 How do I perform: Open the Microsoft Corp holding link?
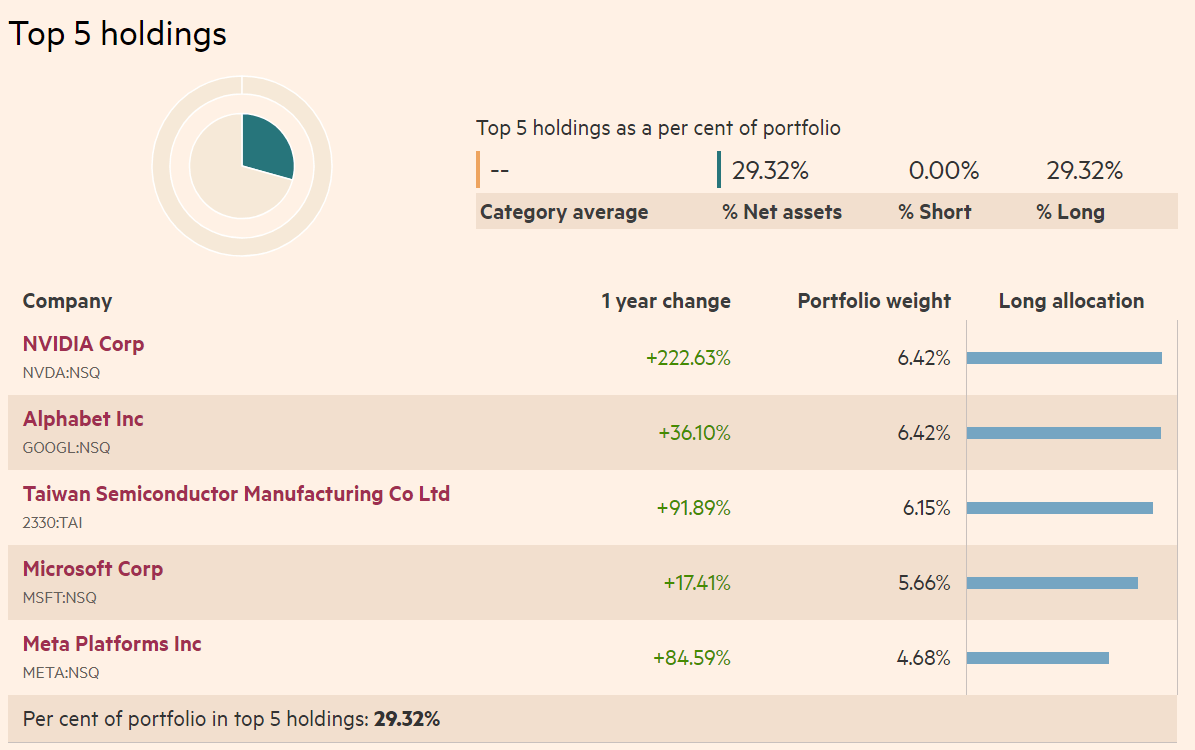[x=92, y=569]
